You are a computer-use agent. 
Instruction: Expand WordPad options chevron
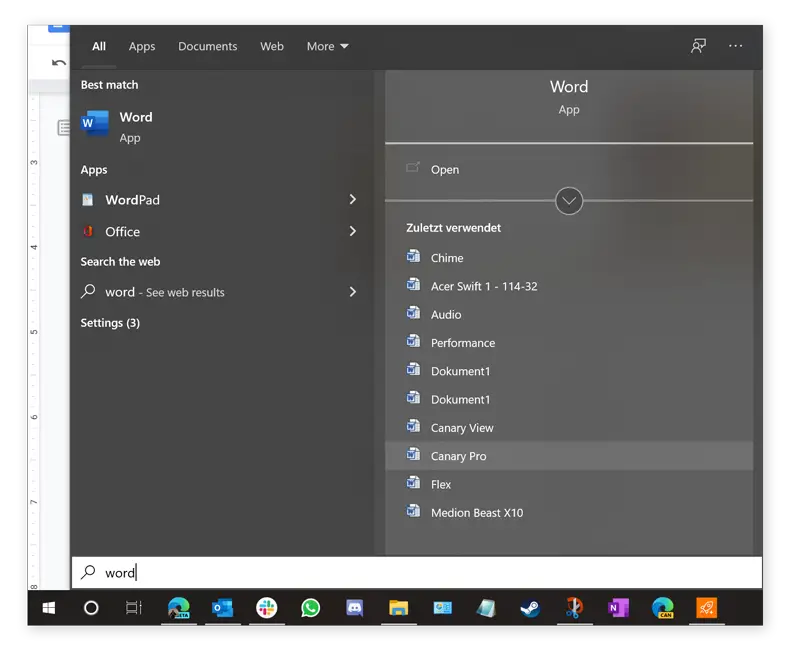(353, 200)
